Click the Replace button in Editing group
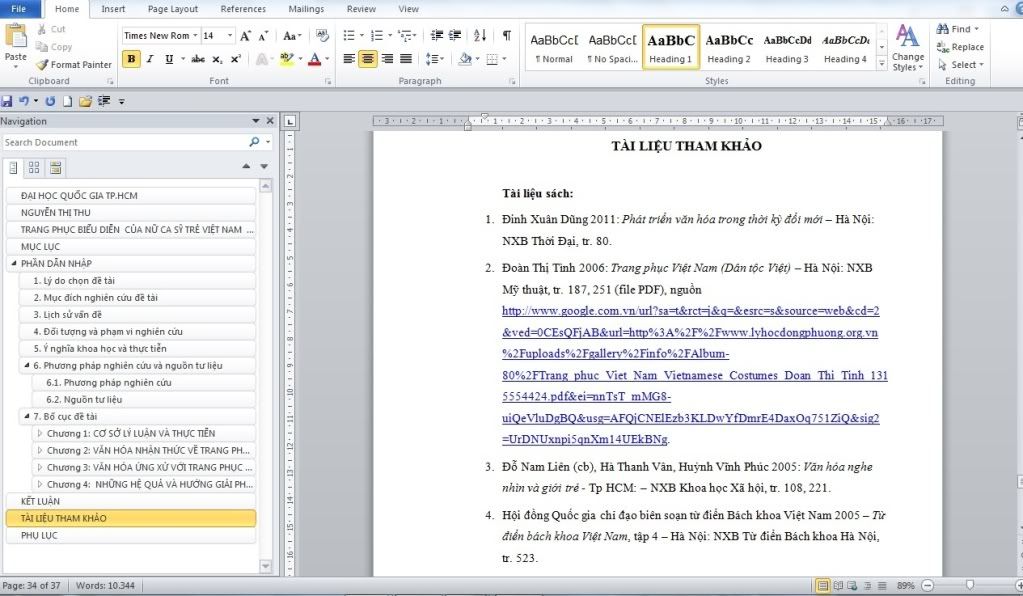 point(960,47)
